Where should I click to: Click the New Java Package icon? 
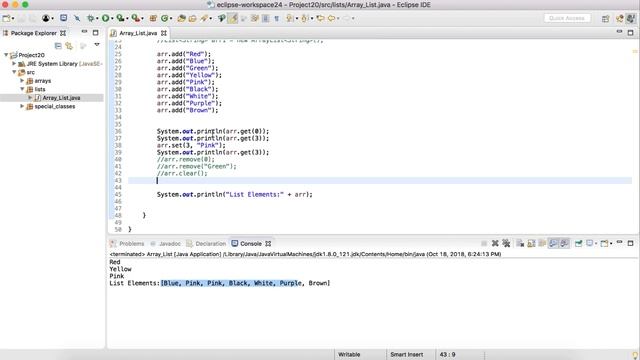153,18
